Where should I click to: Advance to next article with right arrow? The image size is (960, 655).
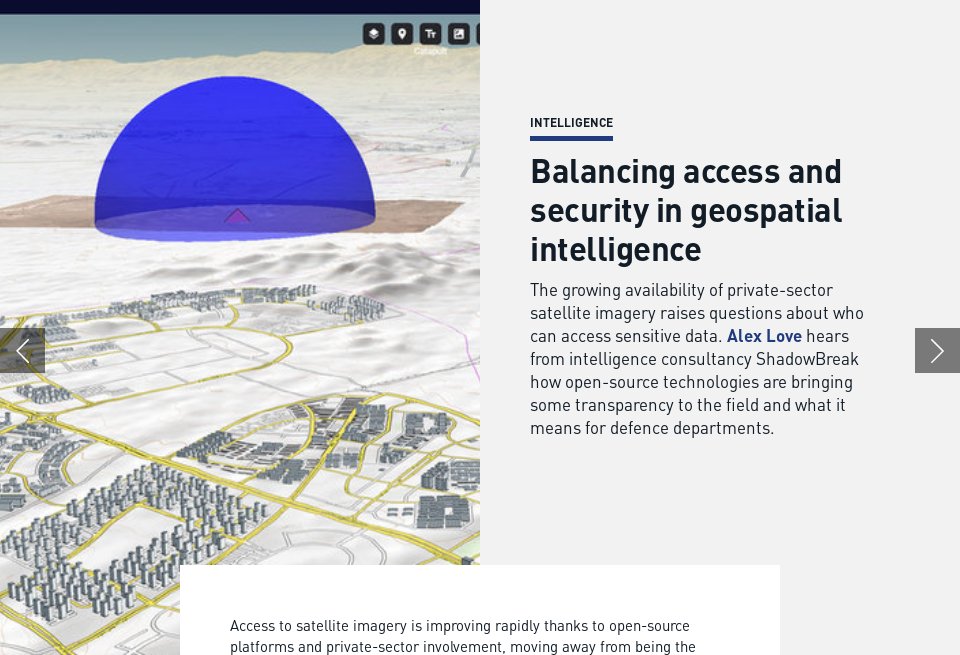point(937,351)
